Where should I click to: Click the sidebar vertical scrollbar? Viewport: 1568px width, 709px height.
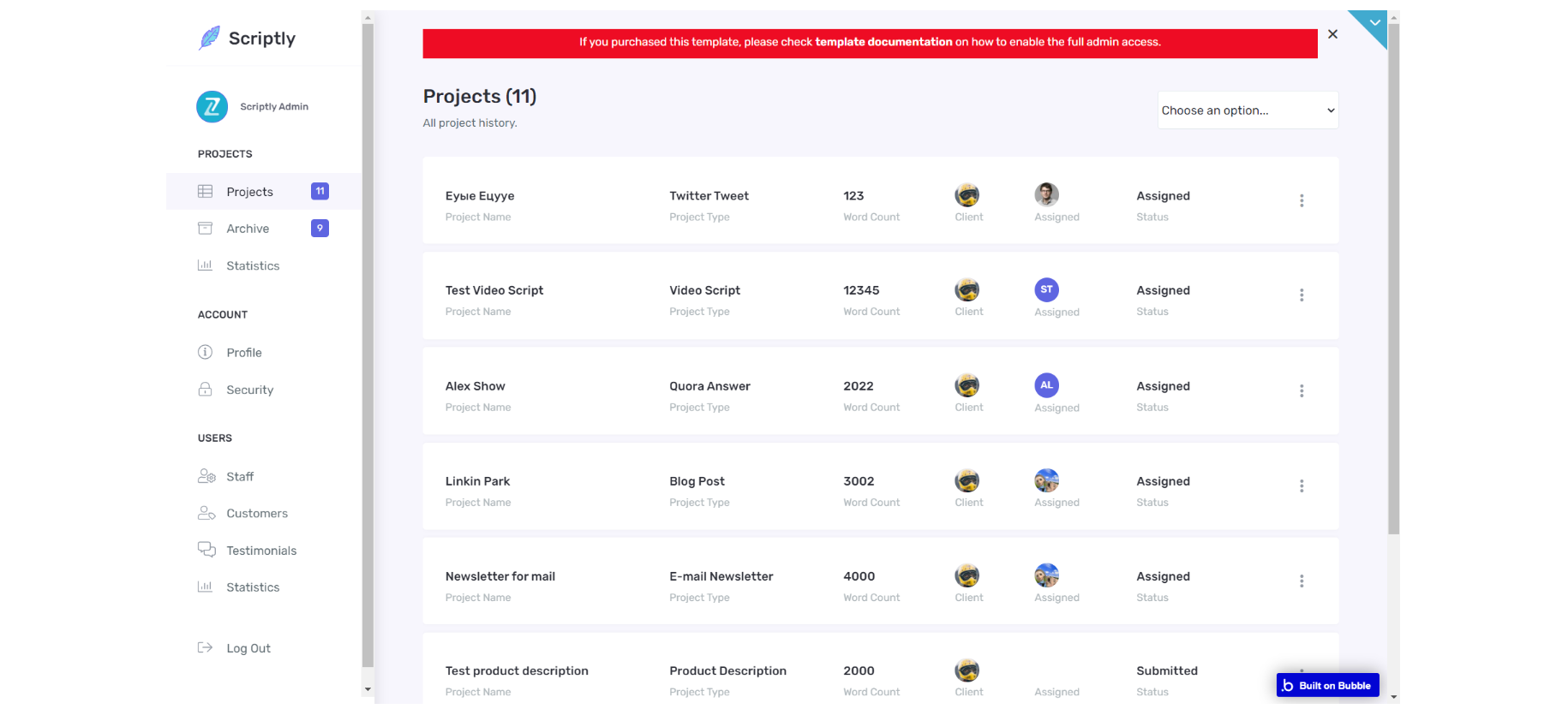(368, 343)
